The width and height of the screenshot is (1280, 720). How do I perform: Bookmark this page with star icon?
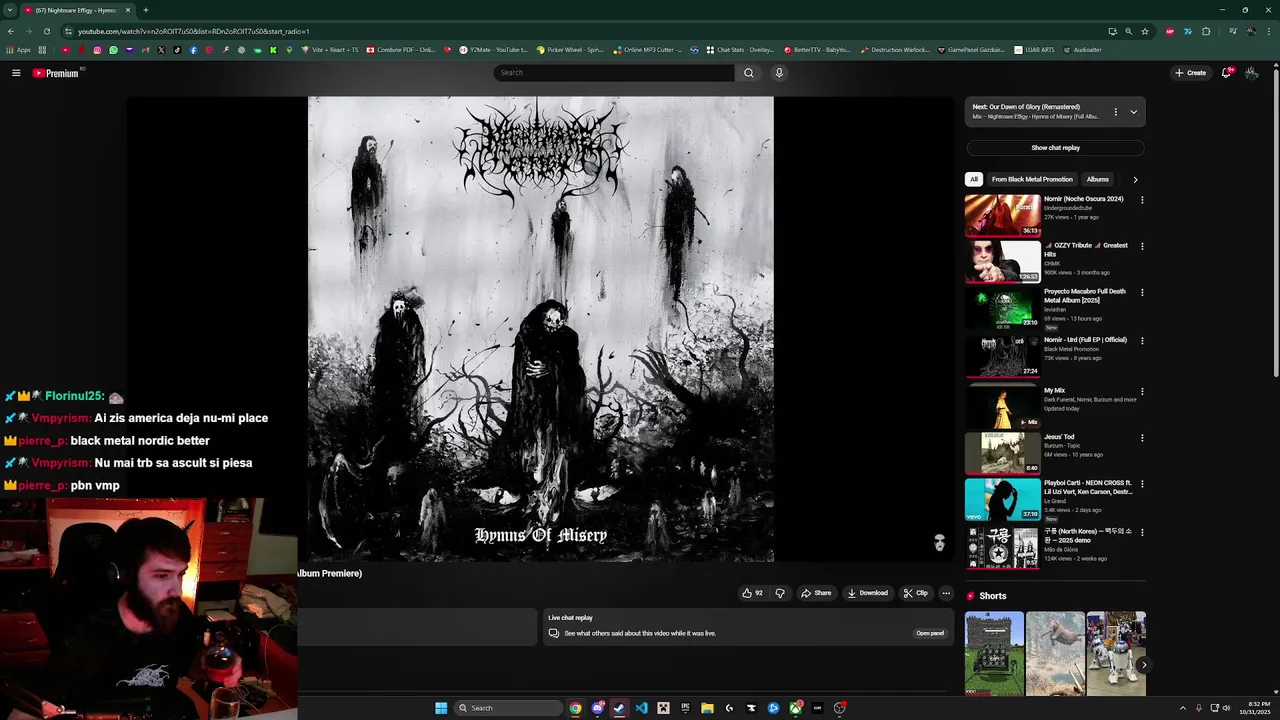coord(1145,31)
